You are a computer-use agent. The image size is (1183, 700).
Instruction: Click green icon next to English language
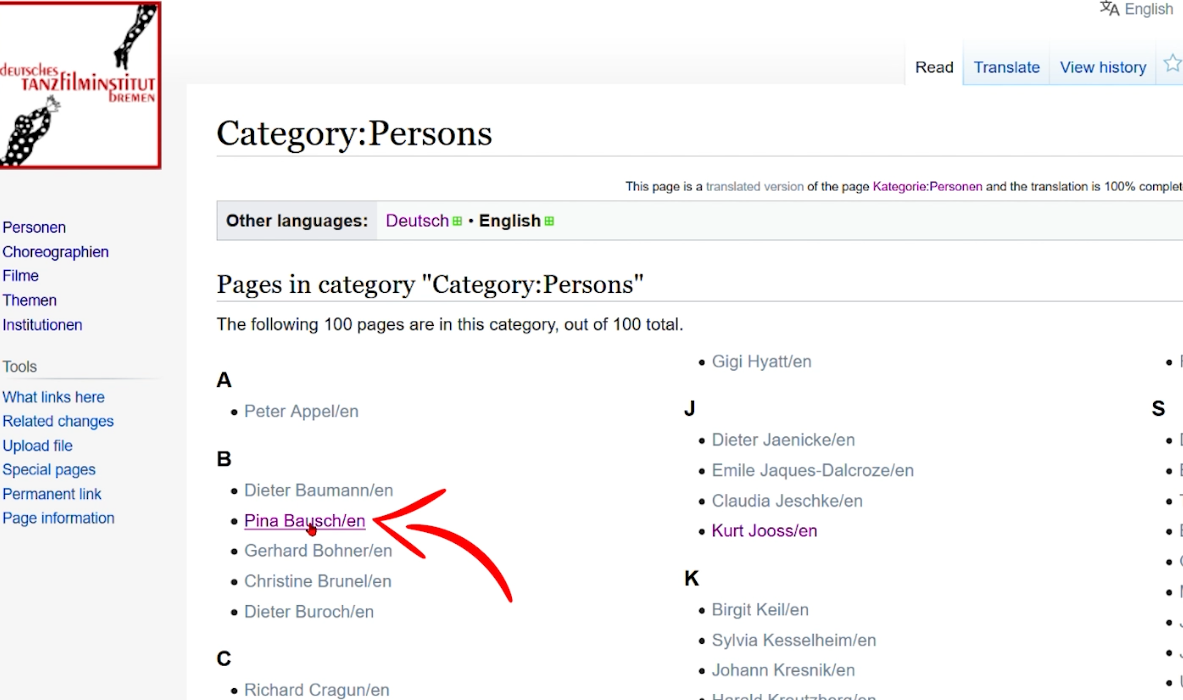[x=549, y=221]
